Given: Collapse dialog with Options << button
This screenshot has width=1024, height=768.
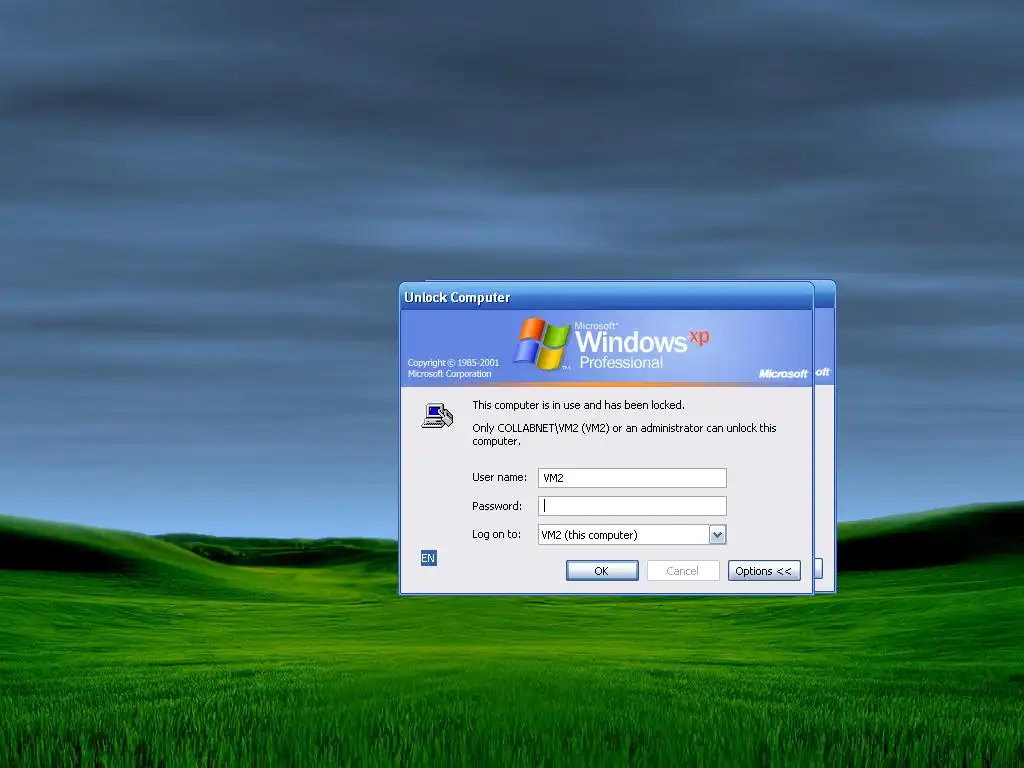Looking at the screenshot, I should [764, 570].
